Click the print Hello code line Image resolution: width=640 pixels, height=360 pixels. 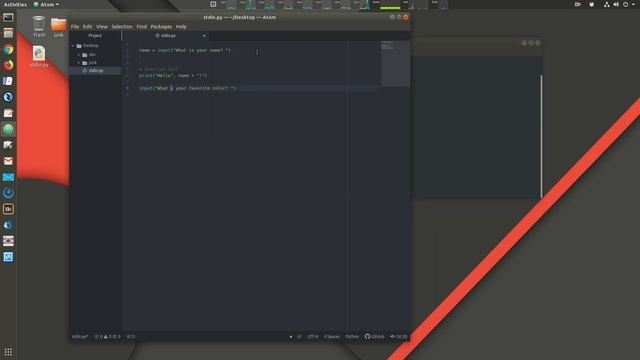[173, 76]
